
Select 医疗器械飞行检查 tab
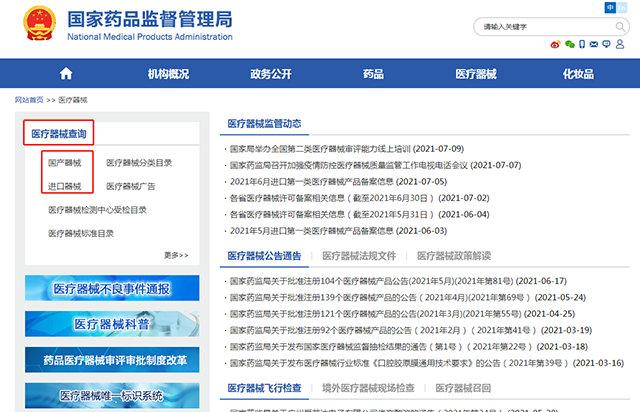[x=264, y=388]
